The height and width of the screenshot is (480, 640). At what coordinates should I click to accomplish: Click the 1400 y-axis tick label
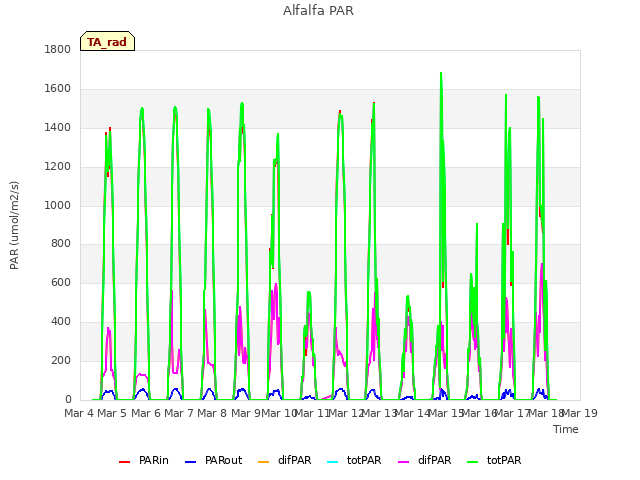[x=58, y=127]
